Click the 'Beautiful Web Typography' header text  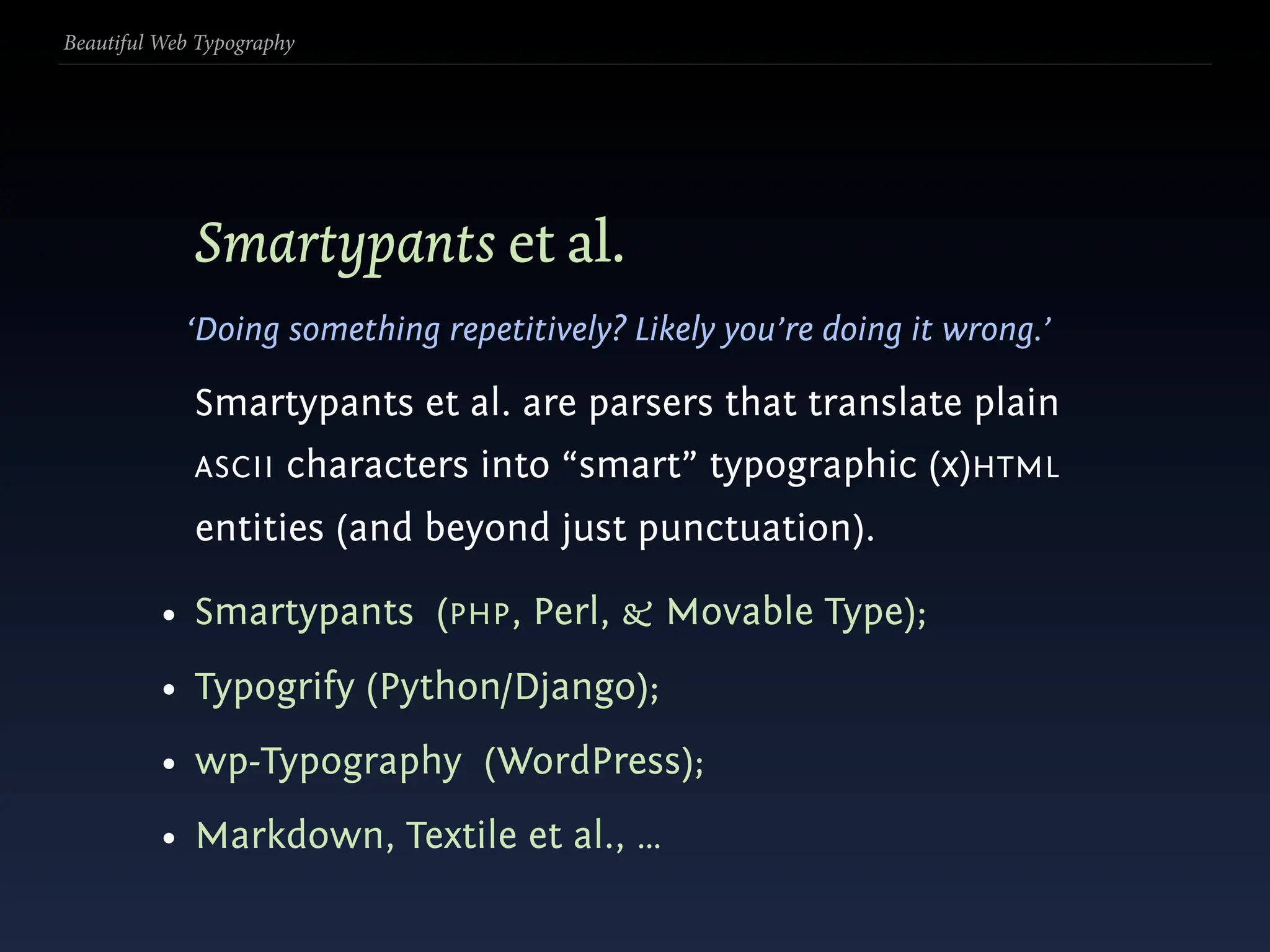click(179, 43)
